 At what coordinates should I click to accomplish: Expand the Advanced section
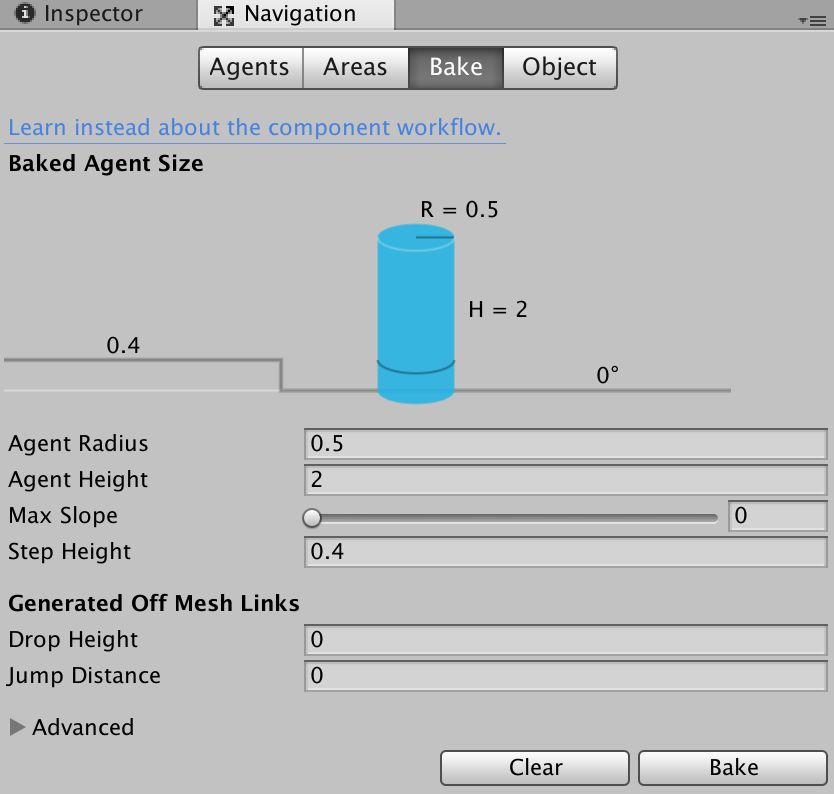(x=17, y=727)
